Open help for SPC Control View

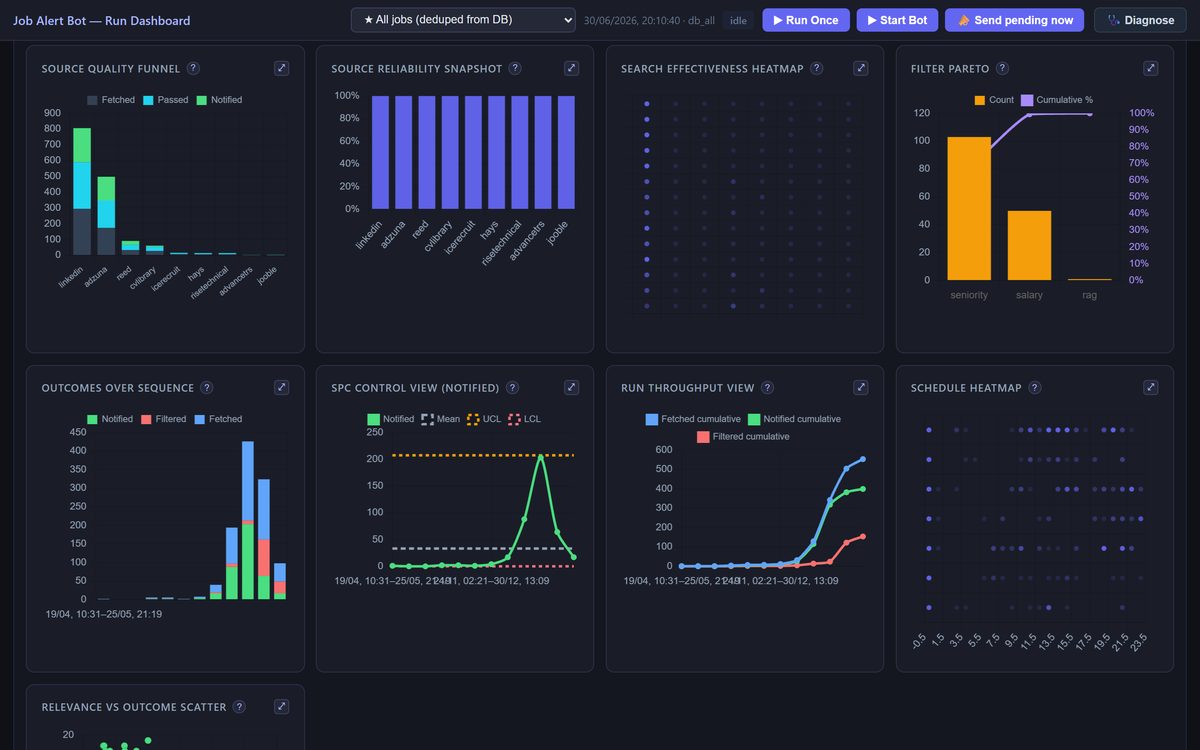pyautogui.click(x=513, y=388)
